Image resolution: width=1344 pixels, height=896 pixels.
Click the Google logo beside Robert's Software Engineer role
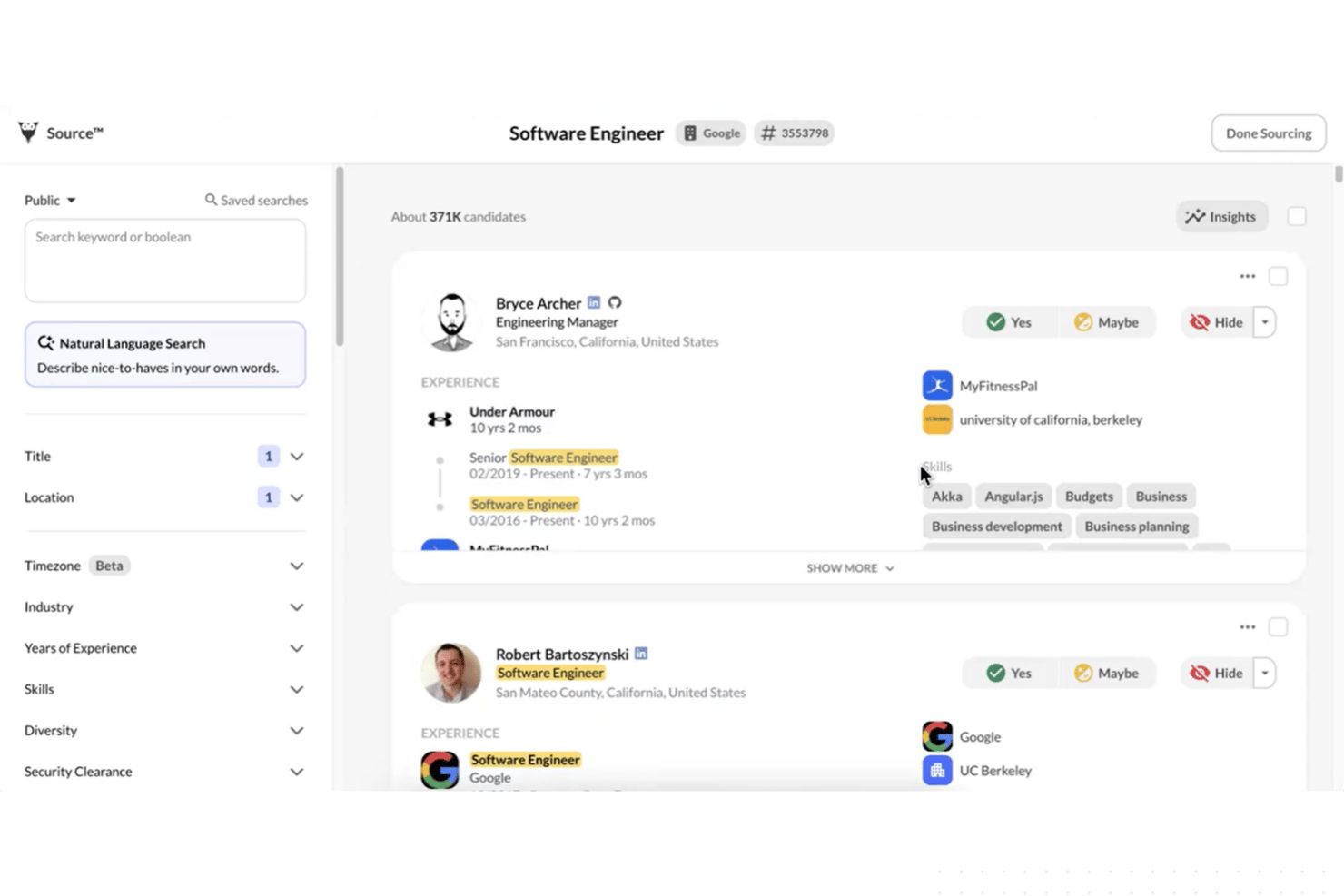(440, 770)
